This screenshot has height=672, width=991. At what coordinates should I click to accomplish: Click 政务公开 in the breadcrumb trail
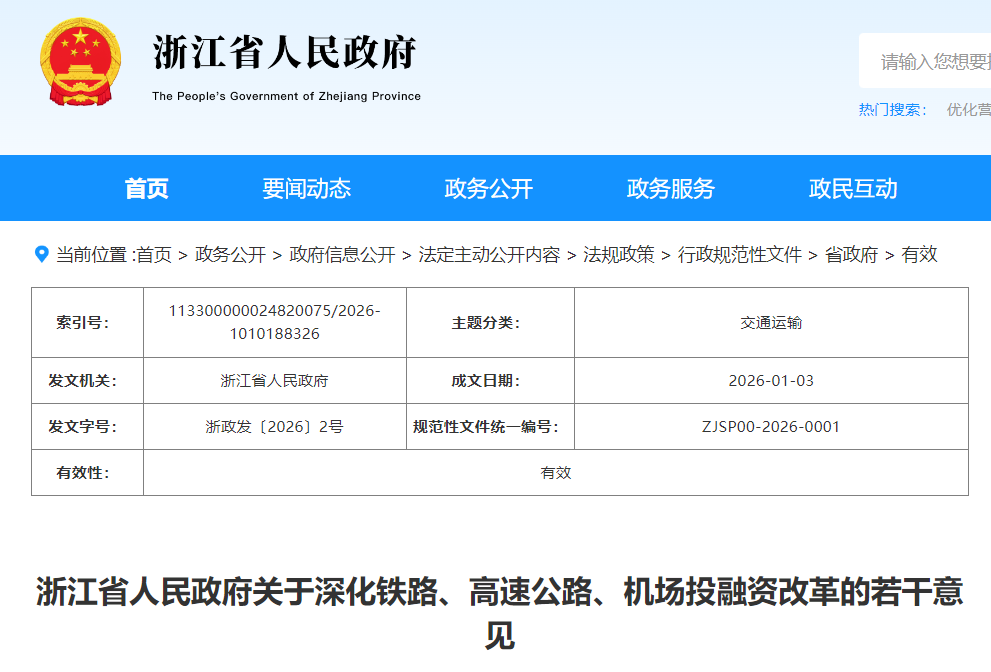tap(230, 255)
